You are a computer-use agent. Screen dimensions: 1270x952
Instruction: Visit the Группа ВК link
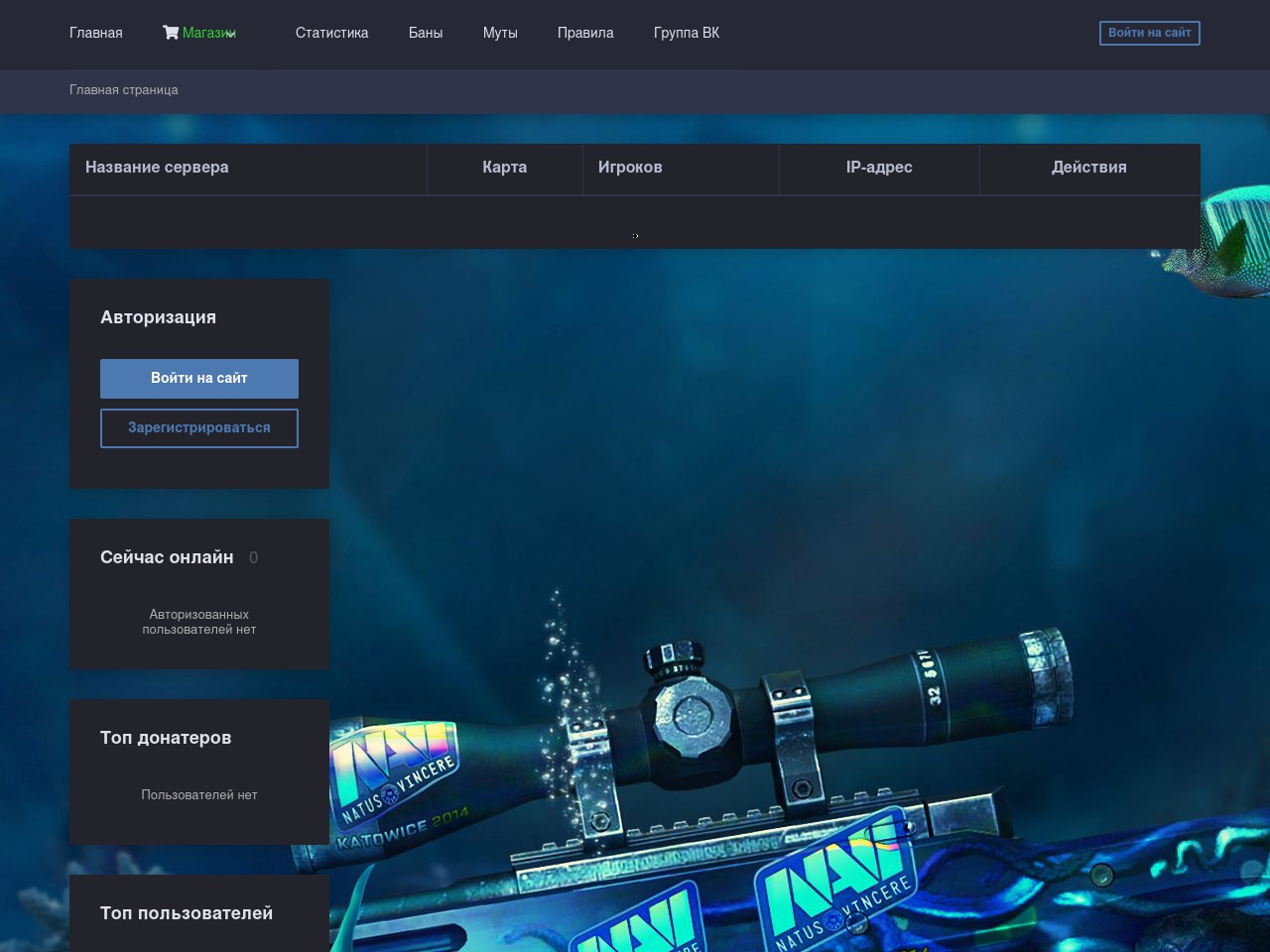tap(687, 33)
